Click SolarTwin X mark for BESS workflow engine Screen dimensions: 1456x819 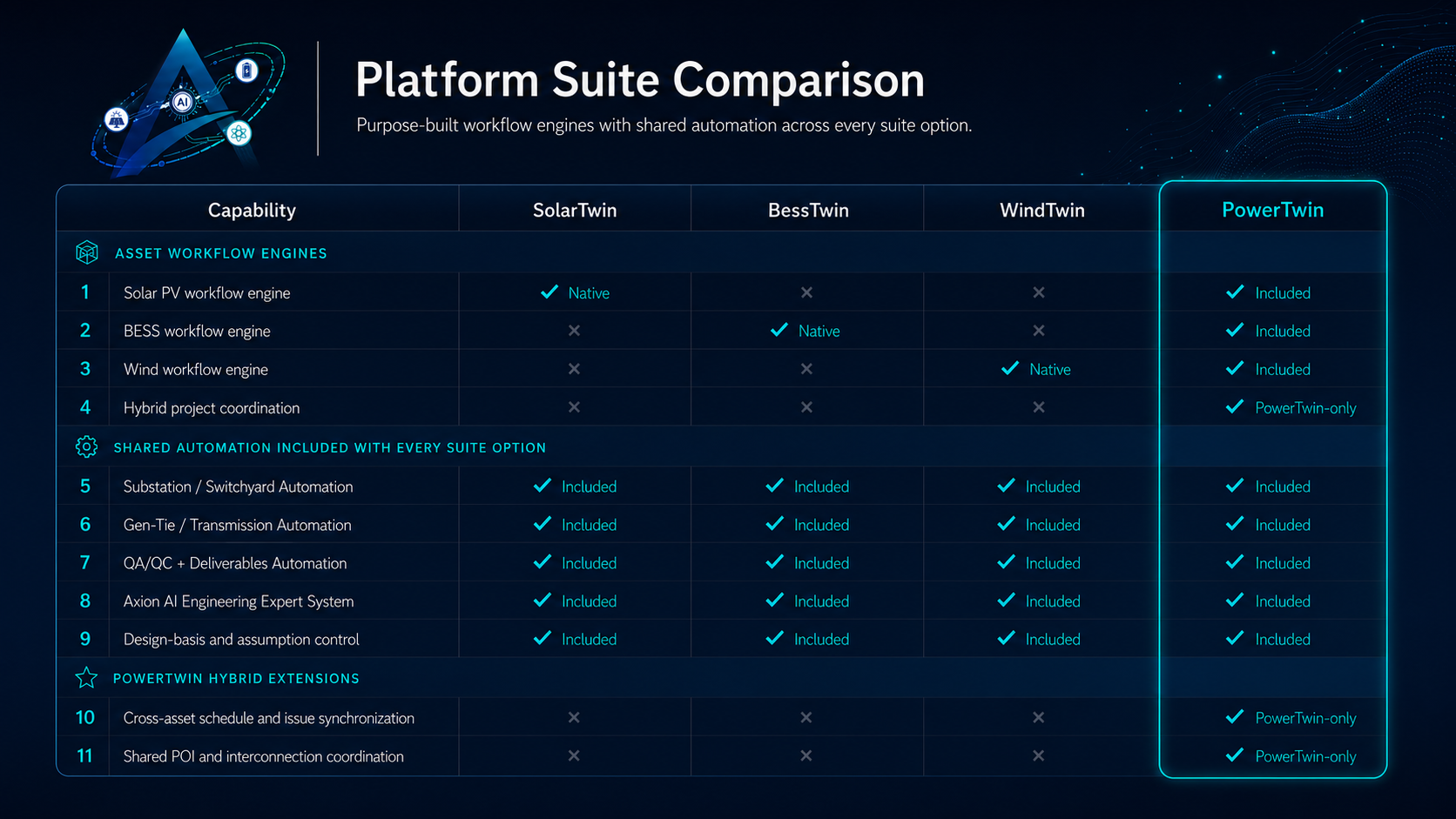(574, 331)
